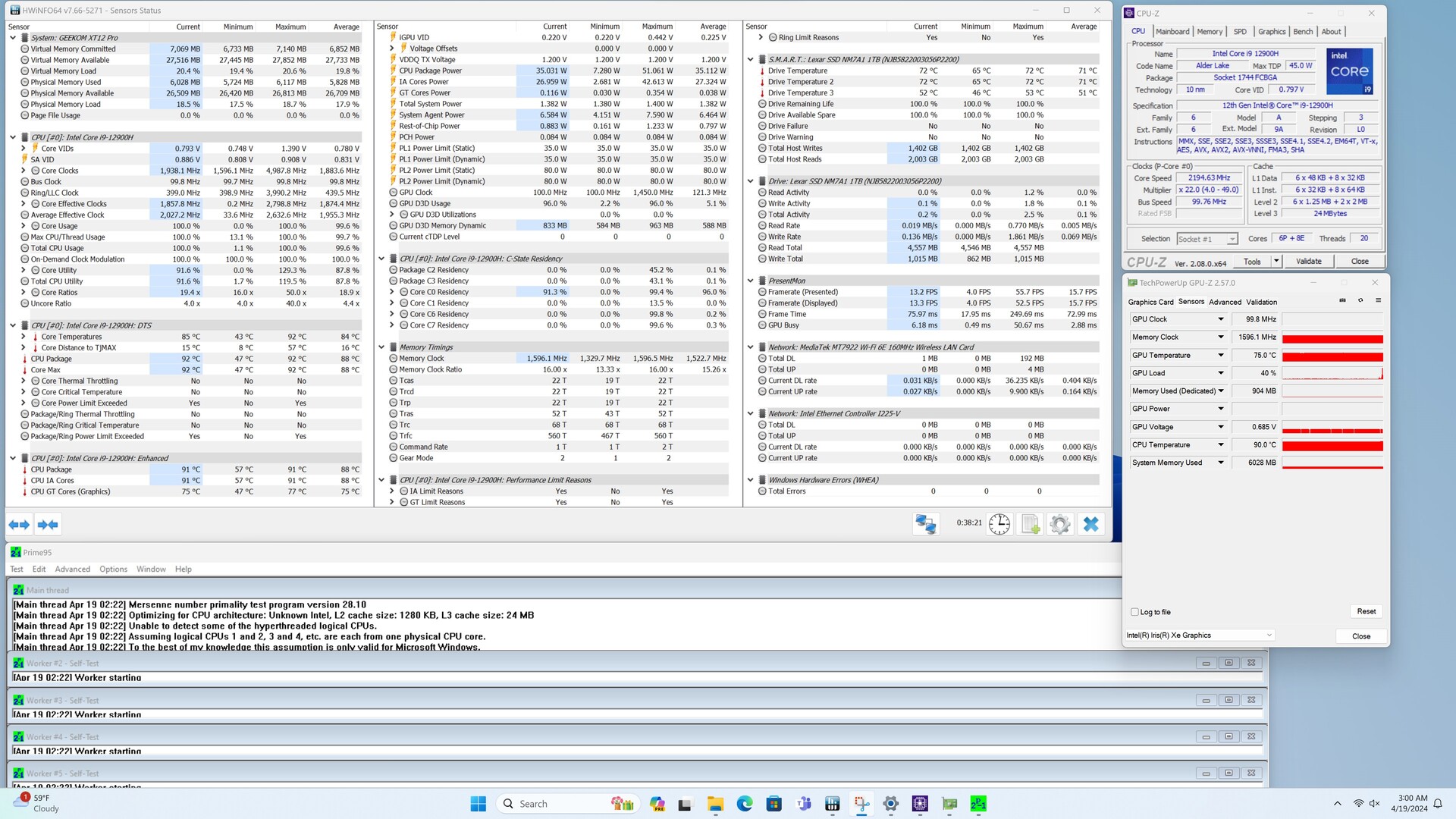Open Intel Iris Xe Graphics device dropdown
This screenshot has height=819, width=1456.
point(1269,635)
